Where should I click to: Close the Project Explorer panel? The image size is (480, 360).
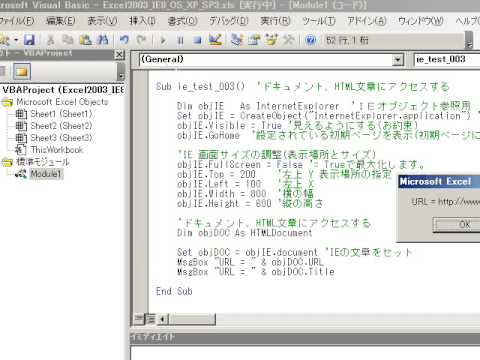[x=120, y=54]
